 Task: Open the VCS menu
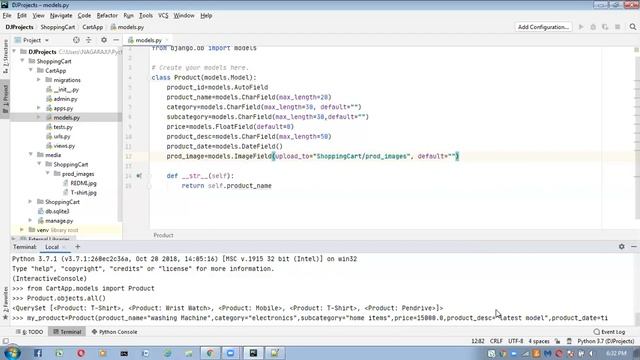click(x=163, y=16)
